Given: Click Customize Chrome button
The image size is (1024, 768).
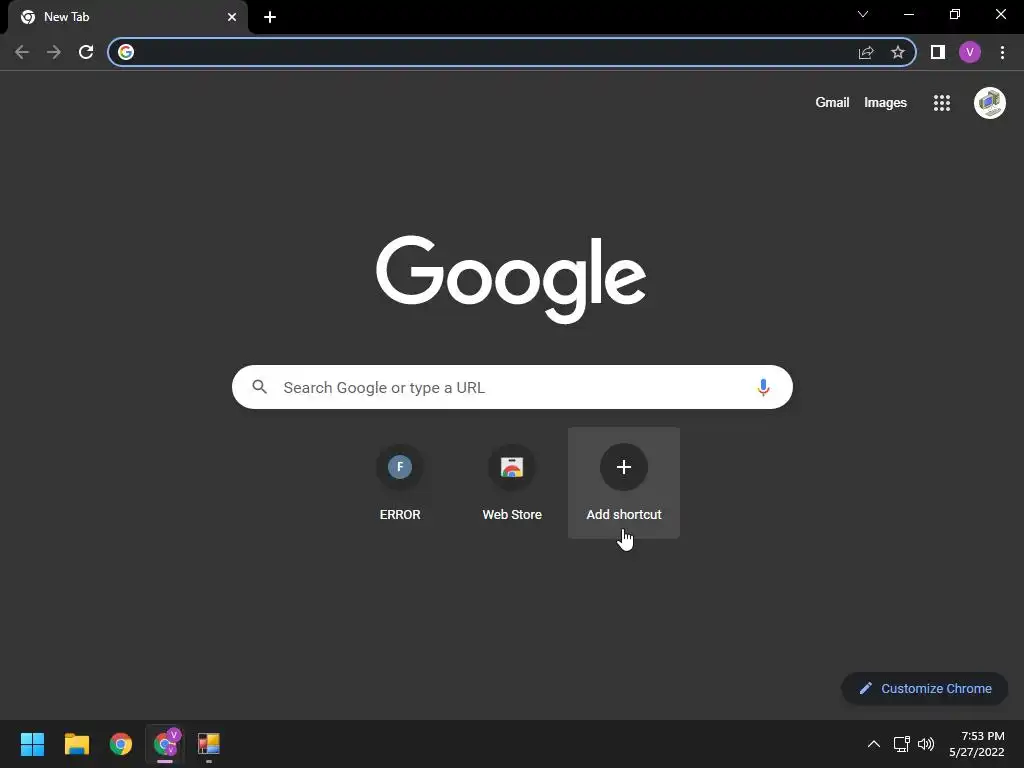Looking at the screenshot, I should coord(925,688).
